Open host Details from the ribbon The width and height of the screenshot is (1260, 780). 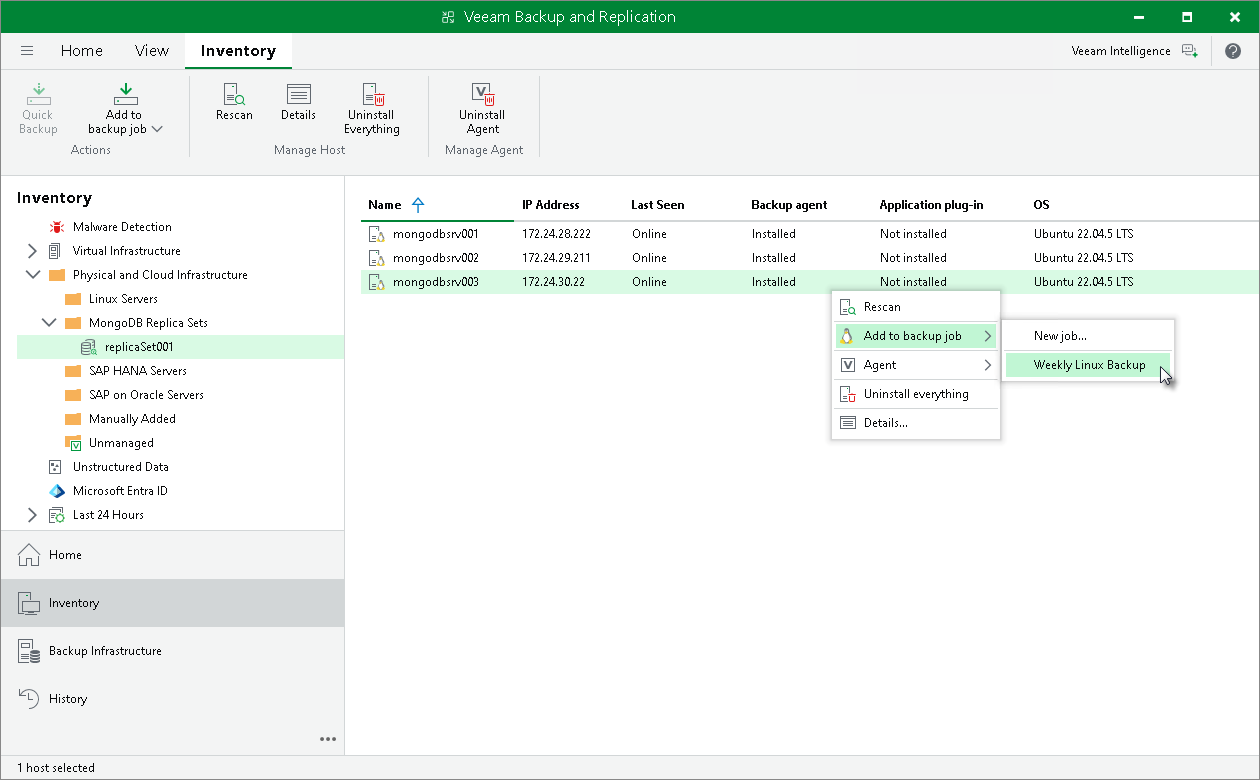(x=298, y=103)
